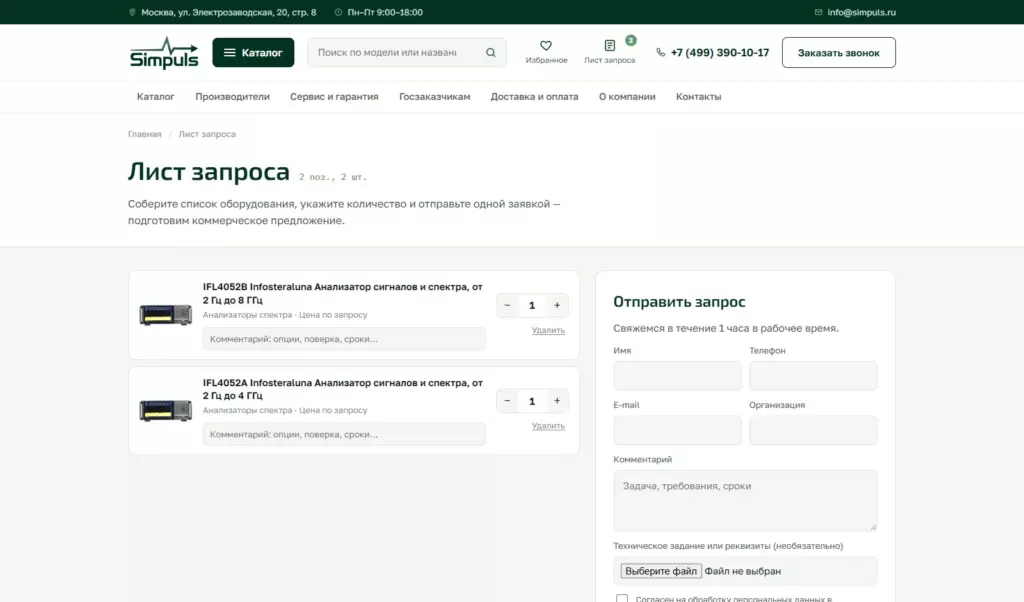Click the green badge showing 2
1024x602 pixels.
(630, 40)
